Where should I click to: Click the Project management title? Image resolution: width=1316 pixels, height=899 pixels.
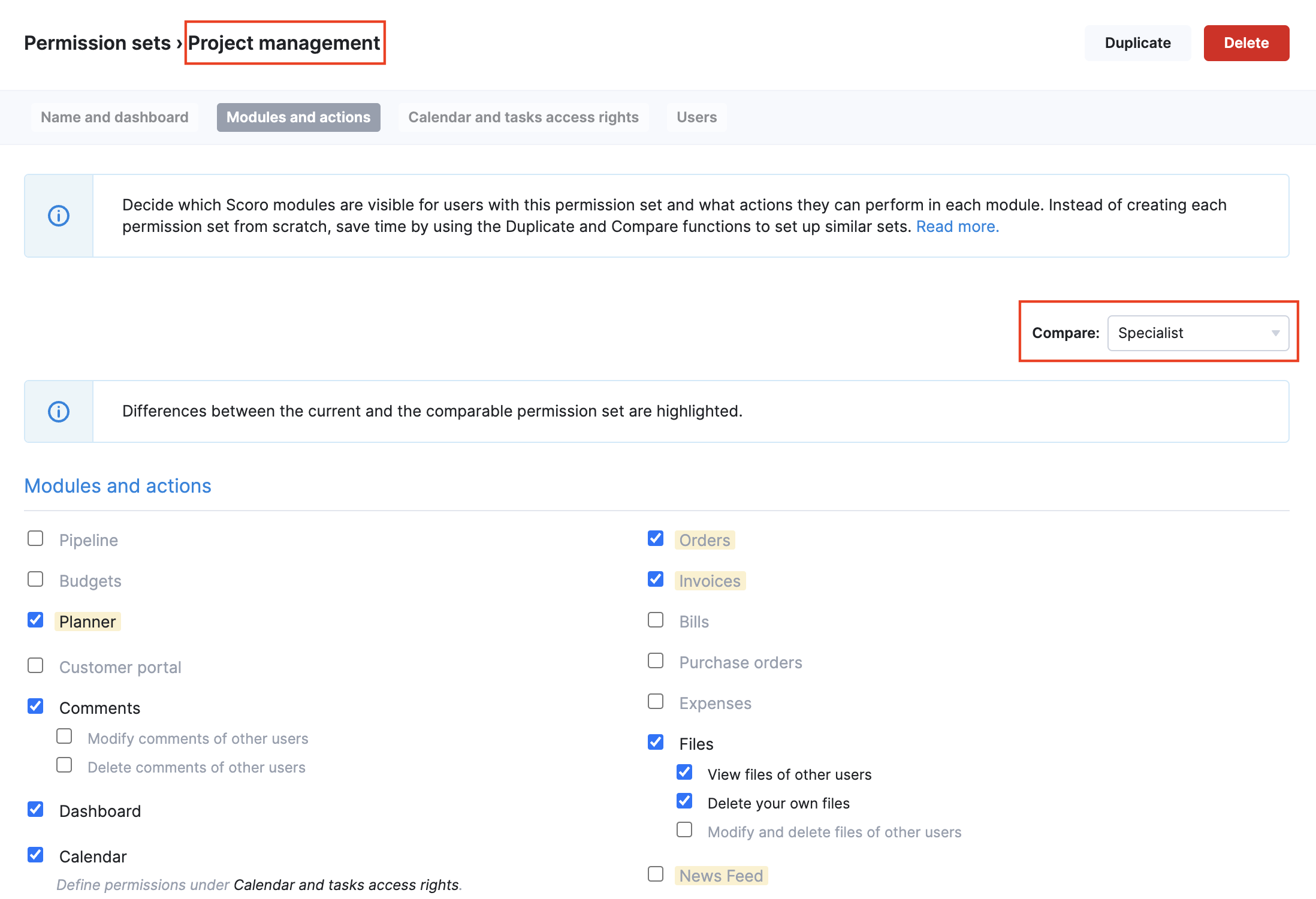point(284,43)
